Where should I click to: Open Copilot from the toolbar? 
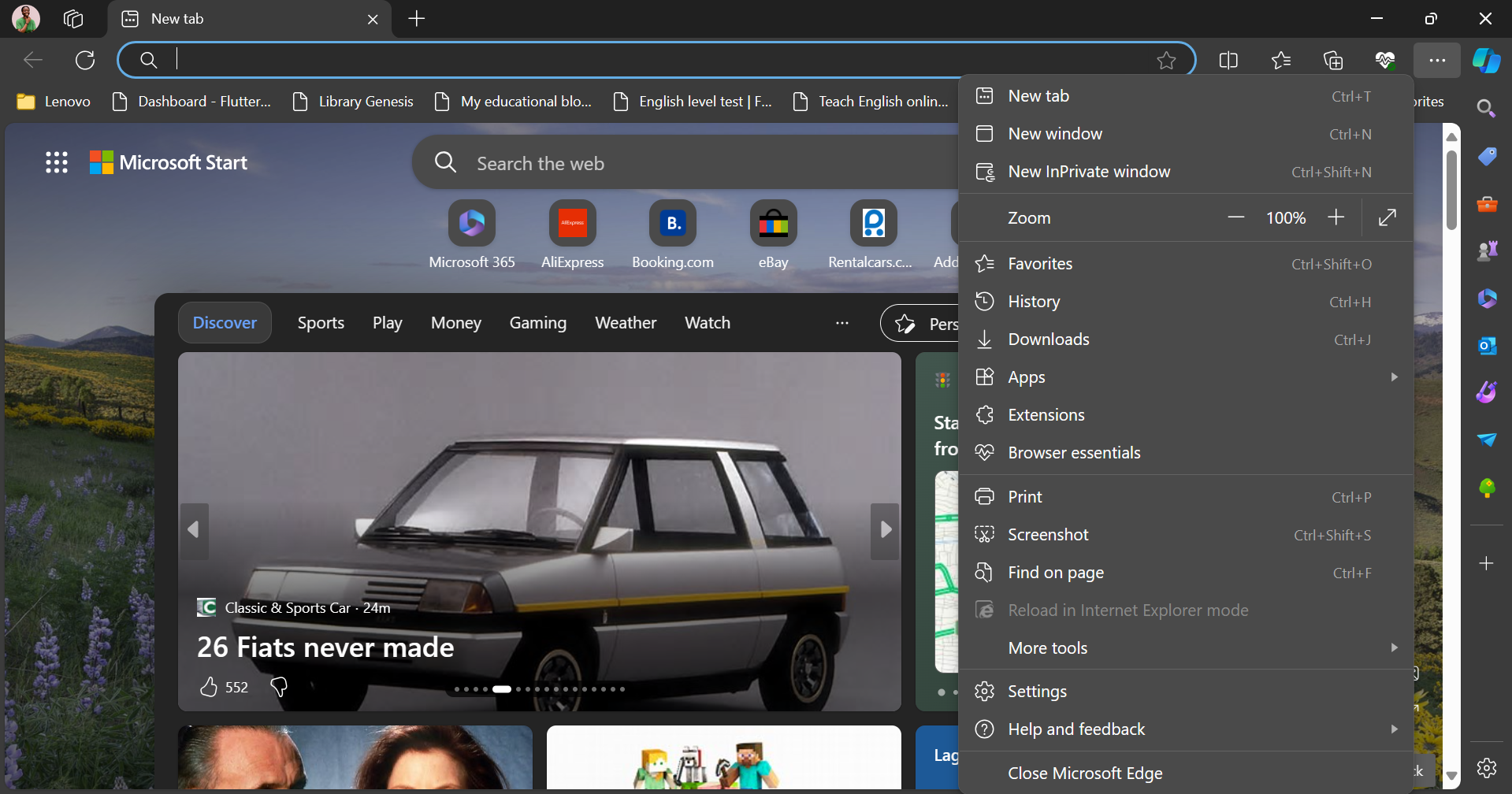(1487, 60)
